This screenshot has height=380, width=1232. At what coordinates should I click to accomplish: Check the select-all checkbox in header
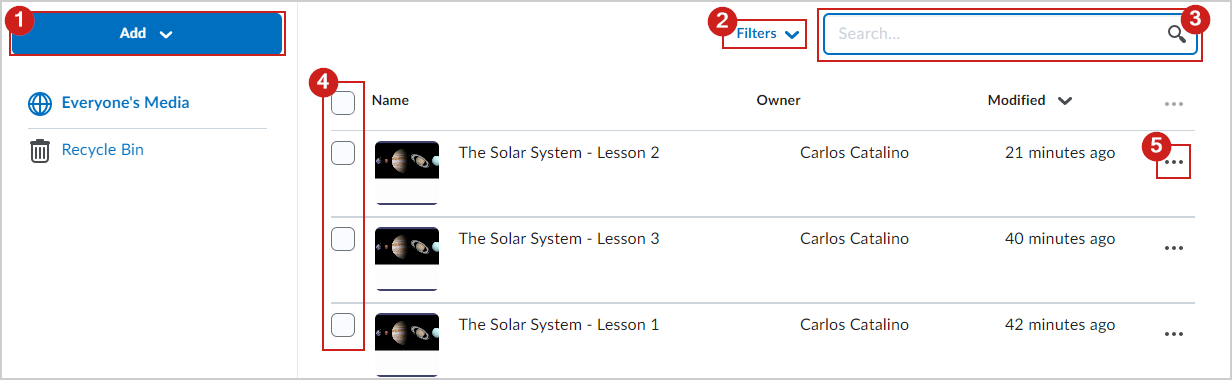pyautogui.click(x=343, y=102)
